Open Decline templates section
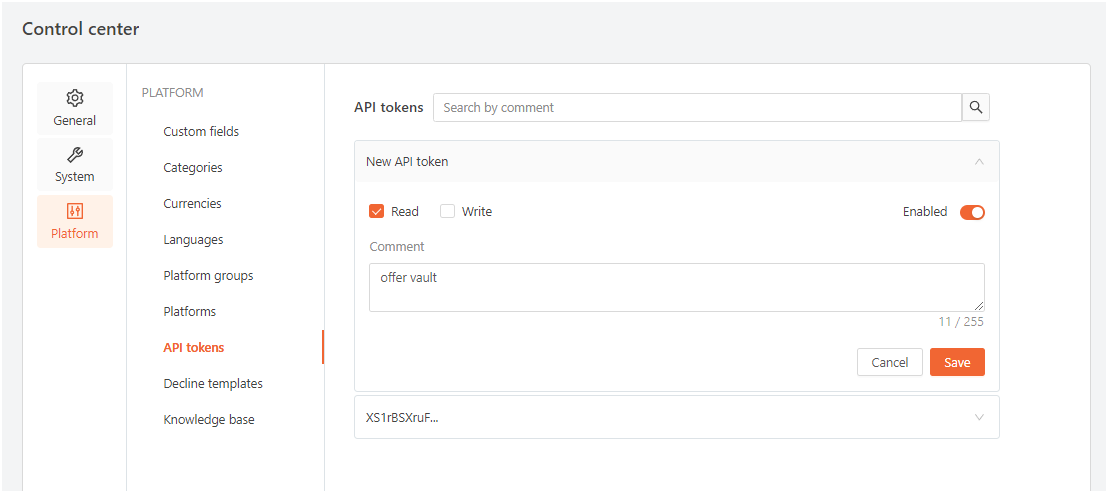Image resolution: width=1108 pixels, height=493 pixels. point(213,384)
